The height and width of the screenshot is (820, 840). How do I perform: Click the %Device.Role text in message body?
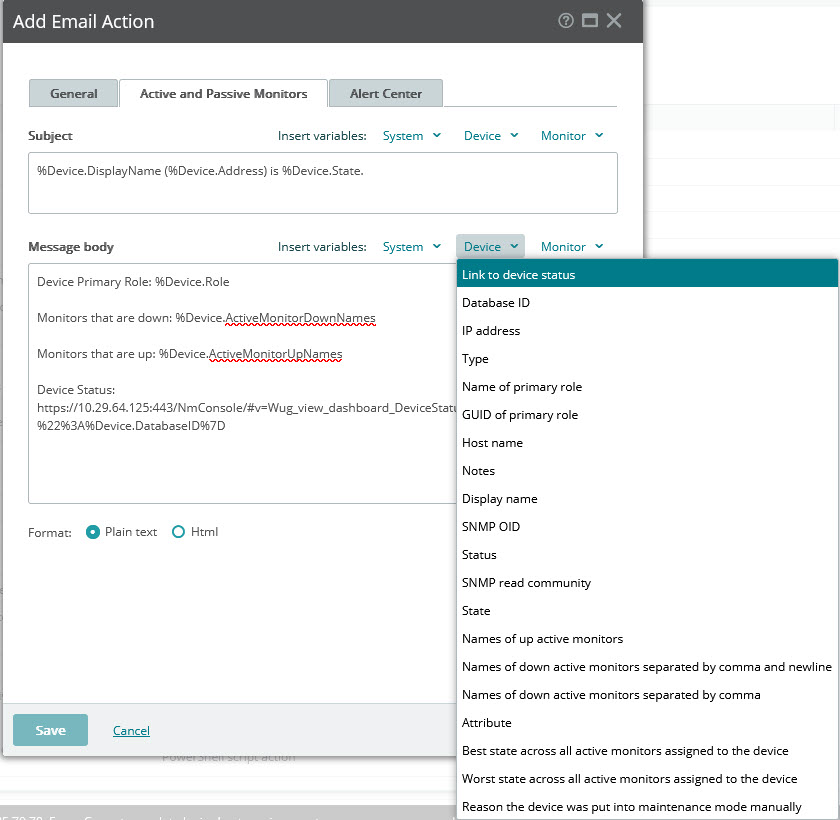click(192, 282)
